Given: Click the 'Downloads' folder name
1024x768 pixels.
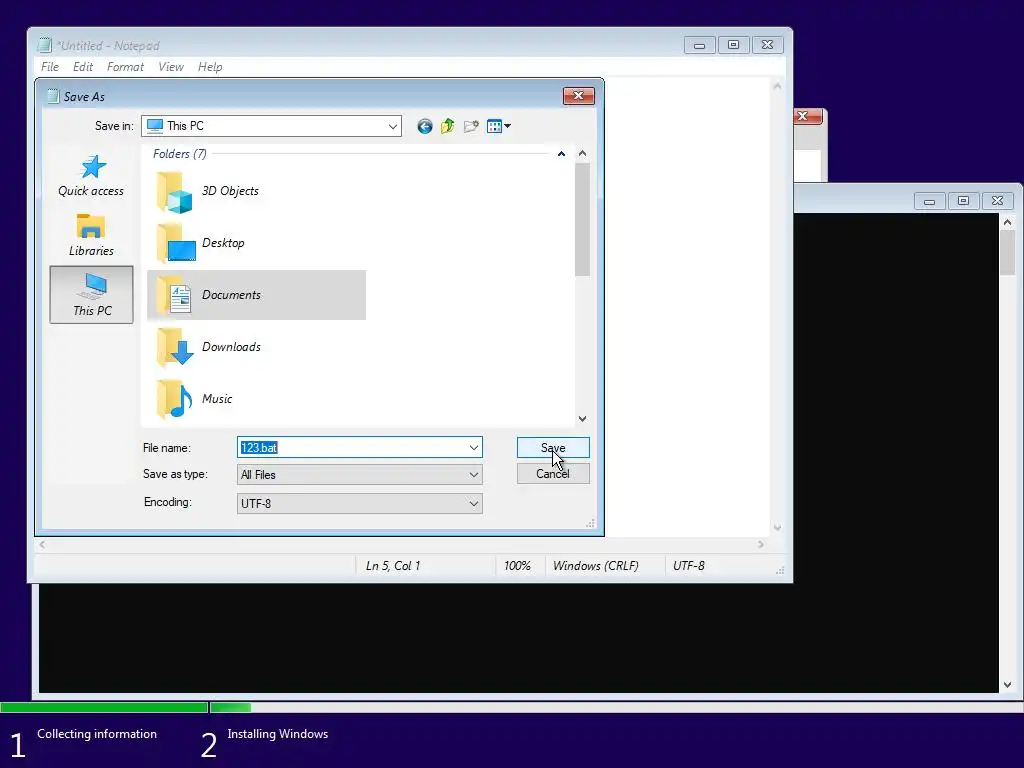Looking at the screenshot, I should 231,347.
